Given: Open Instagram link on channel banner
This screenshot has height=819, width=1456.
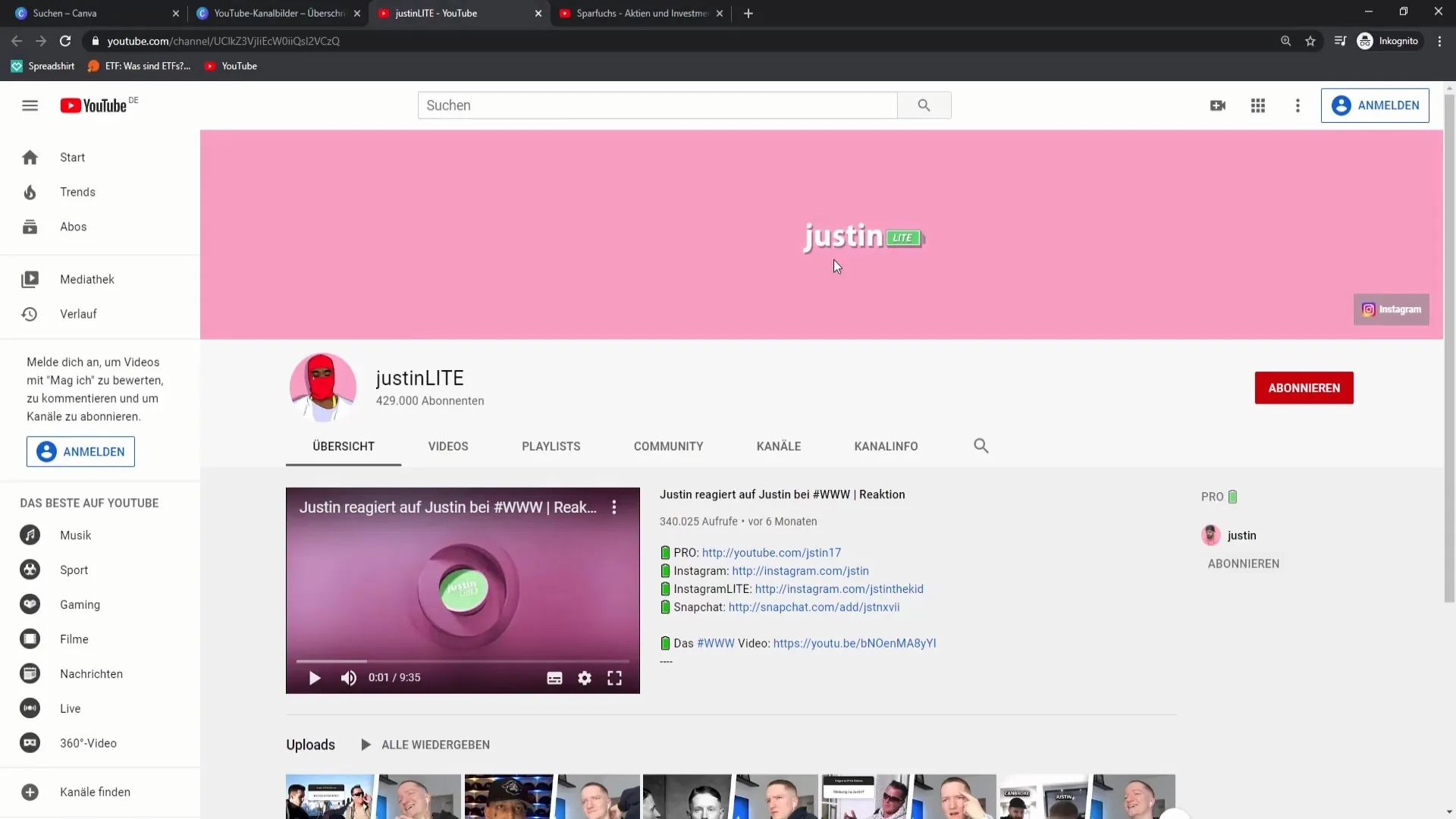Looking at the screenshot, I should pos(1392,309).
